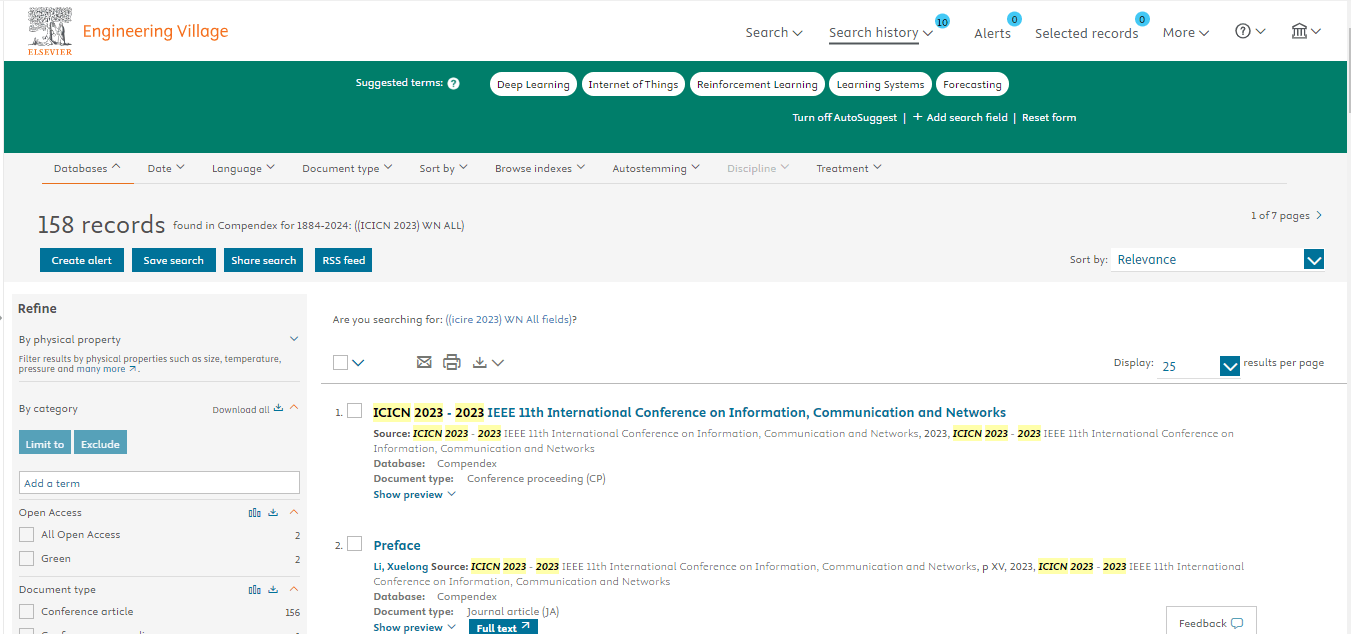1351x634 pixels.
Task: Collapse the Document type facet in Refine
Action: point(294,589)
